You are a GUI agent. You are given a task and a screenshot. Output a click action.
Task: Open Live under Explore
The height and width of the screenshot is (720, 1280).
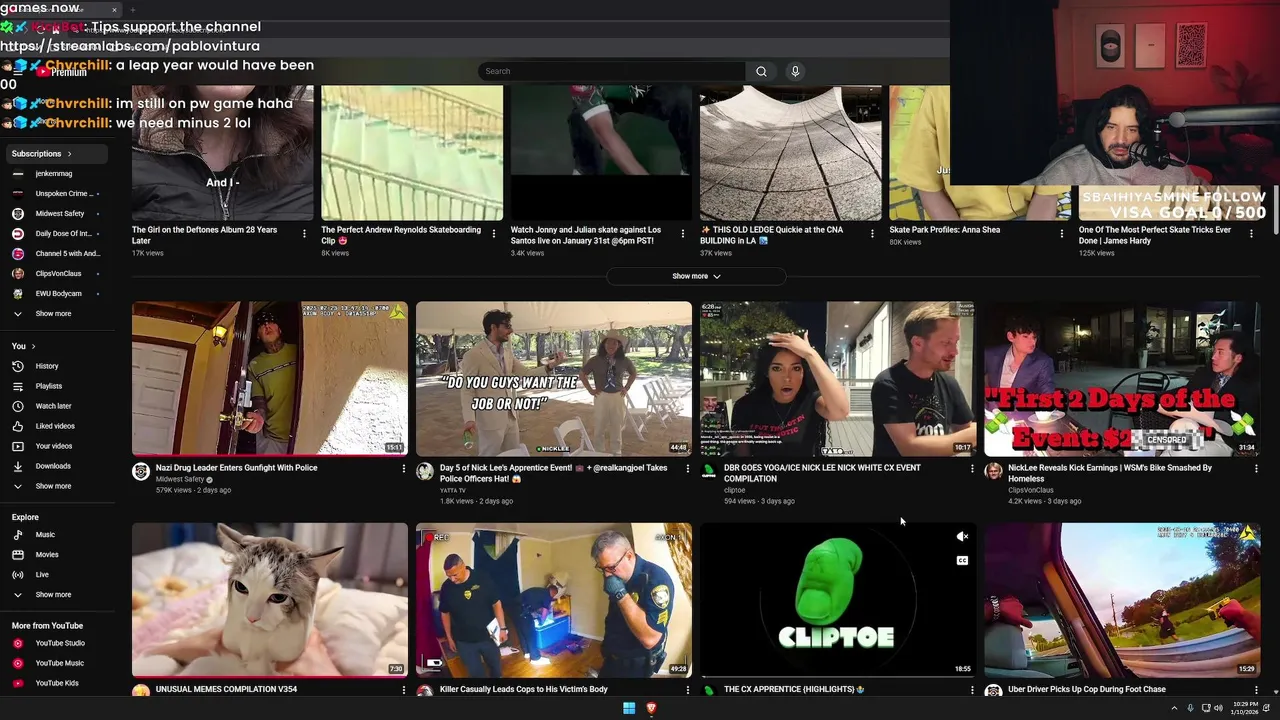click(42, 575)
